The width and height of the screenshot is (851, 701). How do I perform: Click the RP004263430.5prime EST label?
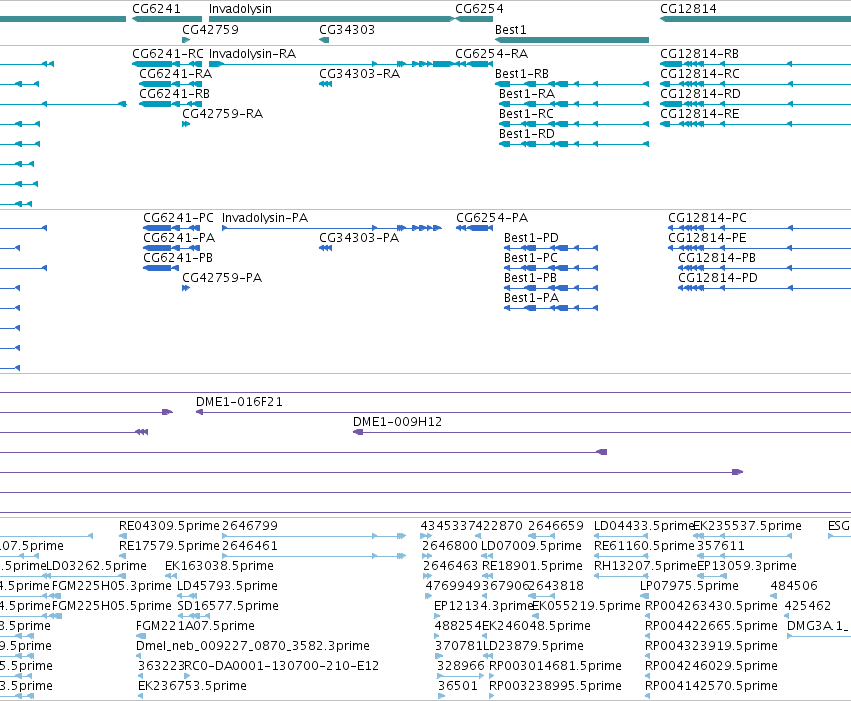[712, 607]
